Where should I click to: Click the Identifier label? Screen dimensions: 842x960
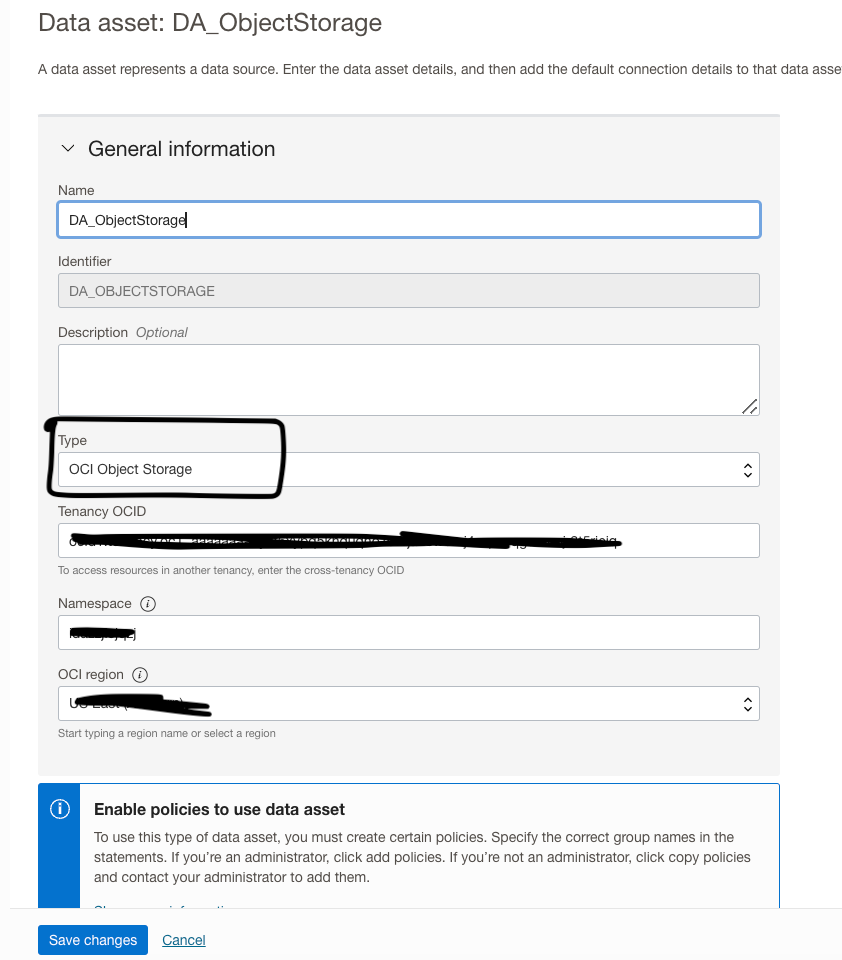tap(85, 261)
